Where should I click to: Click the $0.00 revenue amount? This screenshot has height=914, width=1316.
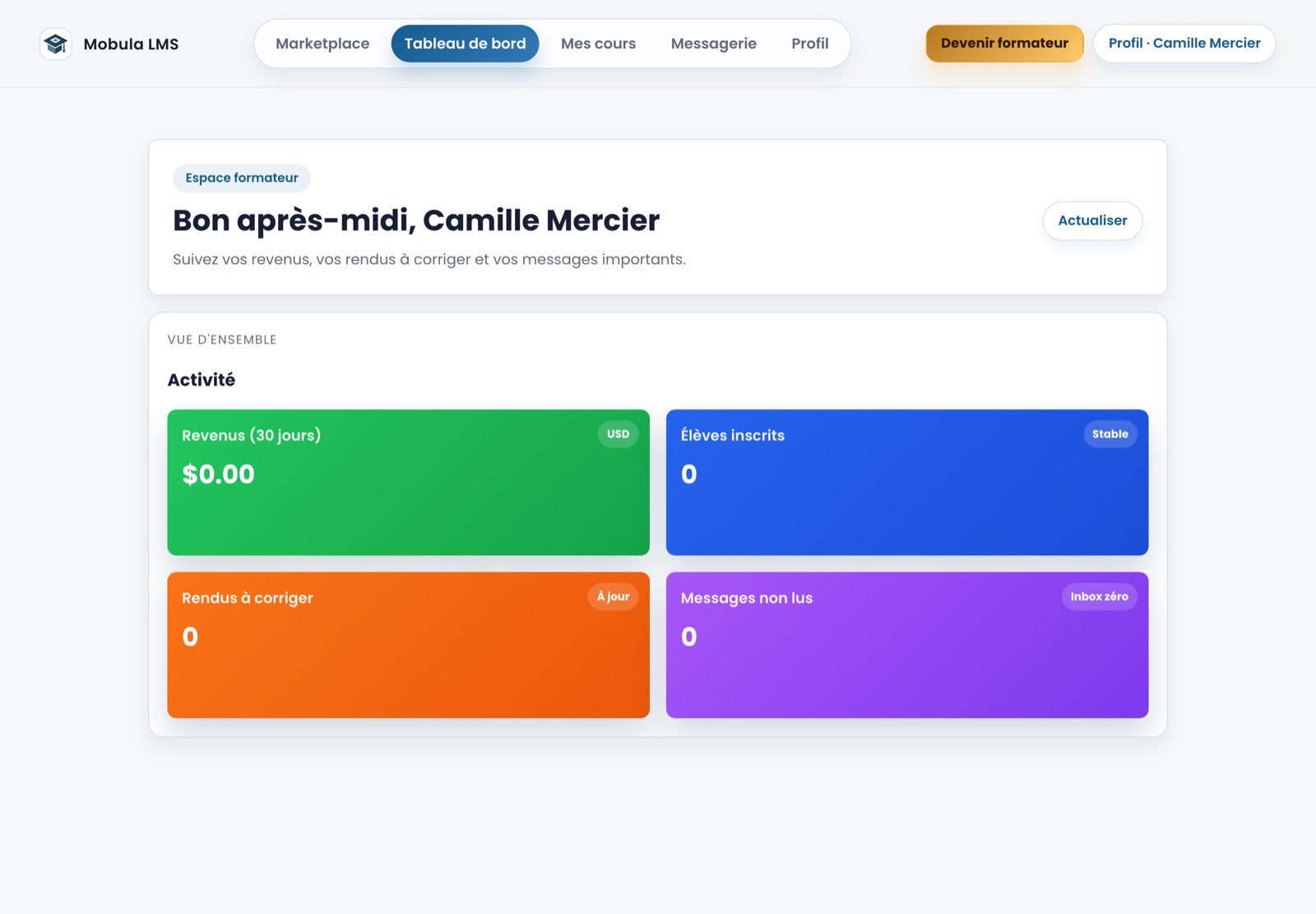[x=218, y=475]
